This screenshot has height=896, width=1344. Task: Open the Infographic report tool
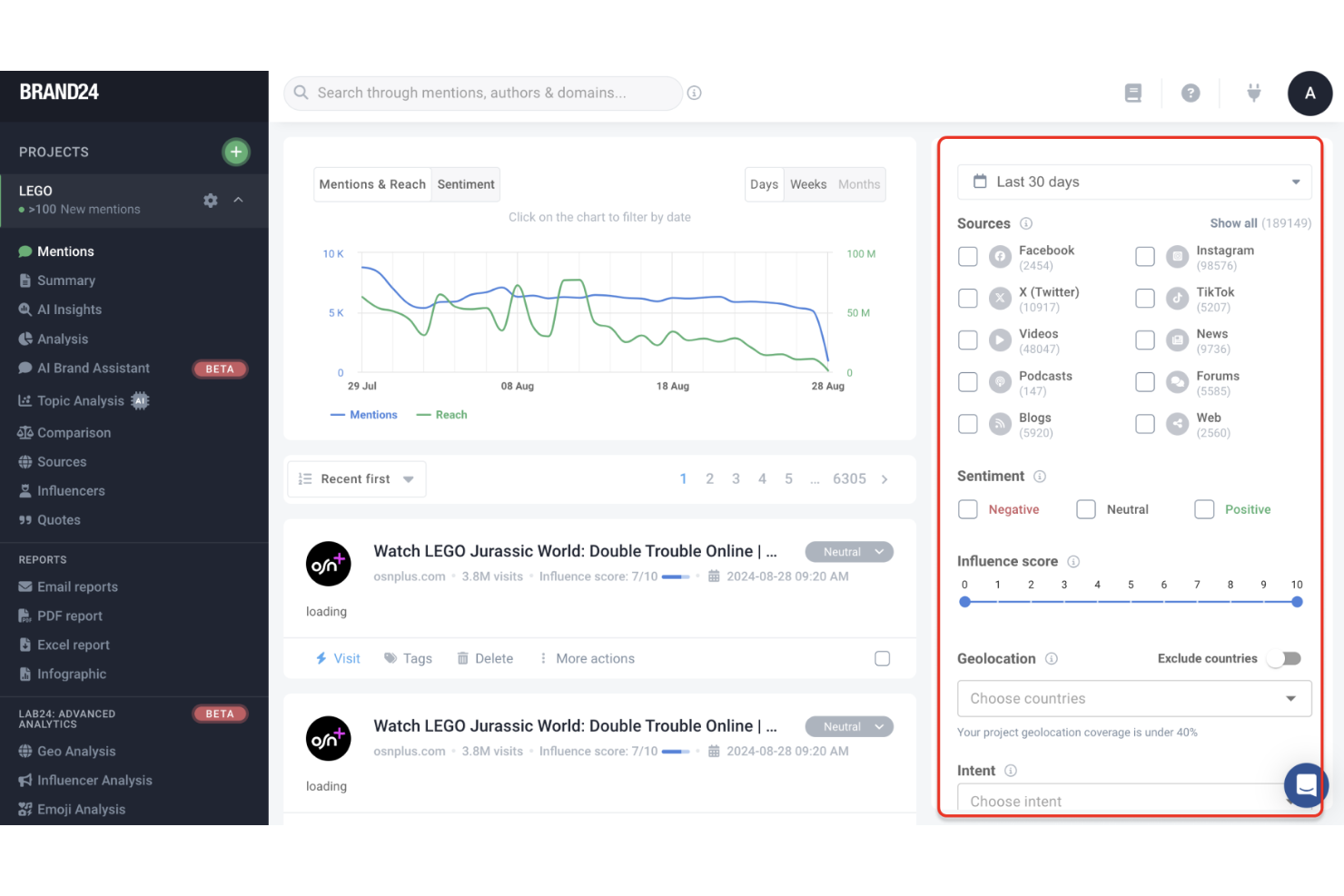click(72, 674)
